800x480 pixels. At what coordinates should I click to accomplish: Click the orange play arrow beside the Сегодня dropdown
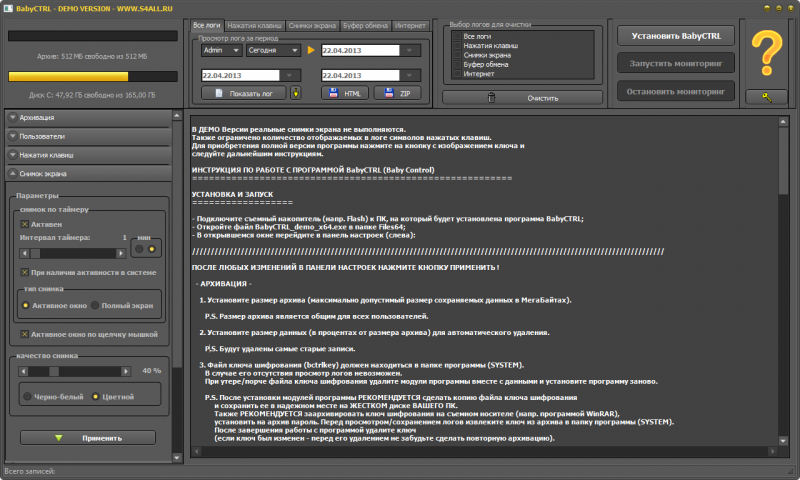point(311,50)
